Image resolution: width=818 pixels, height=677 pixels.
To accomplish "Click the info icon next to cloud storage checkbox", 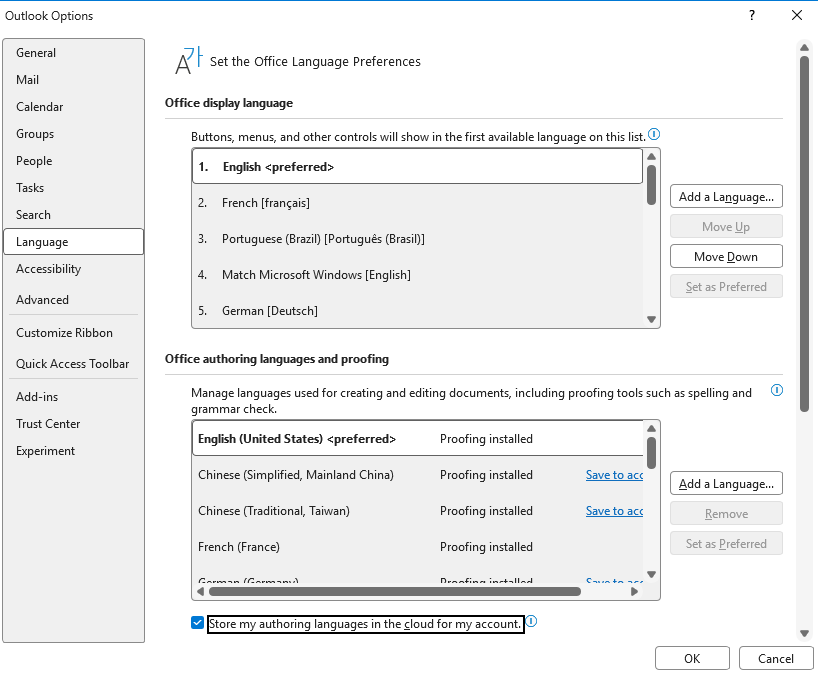I will pyautogui.click(x=531, y=621).
